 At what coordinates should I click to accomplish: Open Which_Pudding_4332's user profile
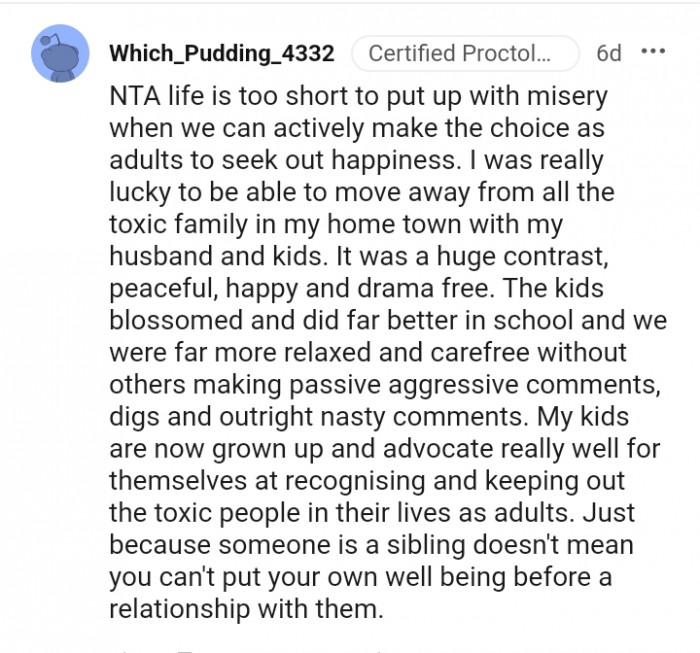[x=220, y=53]
